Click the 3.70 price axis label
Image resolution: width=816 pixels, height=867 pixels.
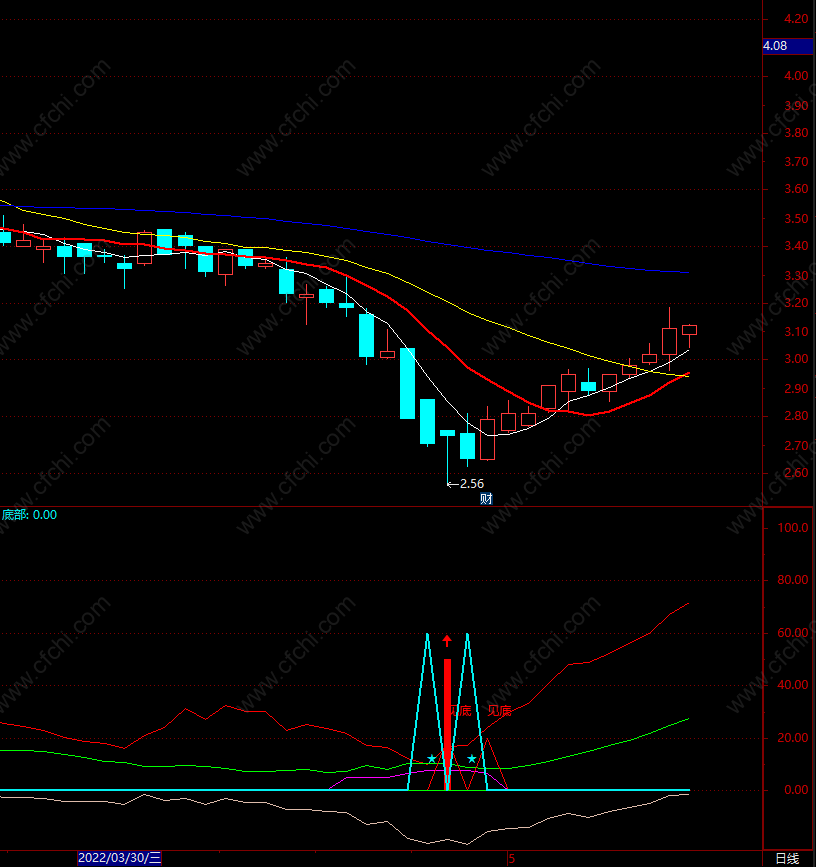tap(796, 162)
